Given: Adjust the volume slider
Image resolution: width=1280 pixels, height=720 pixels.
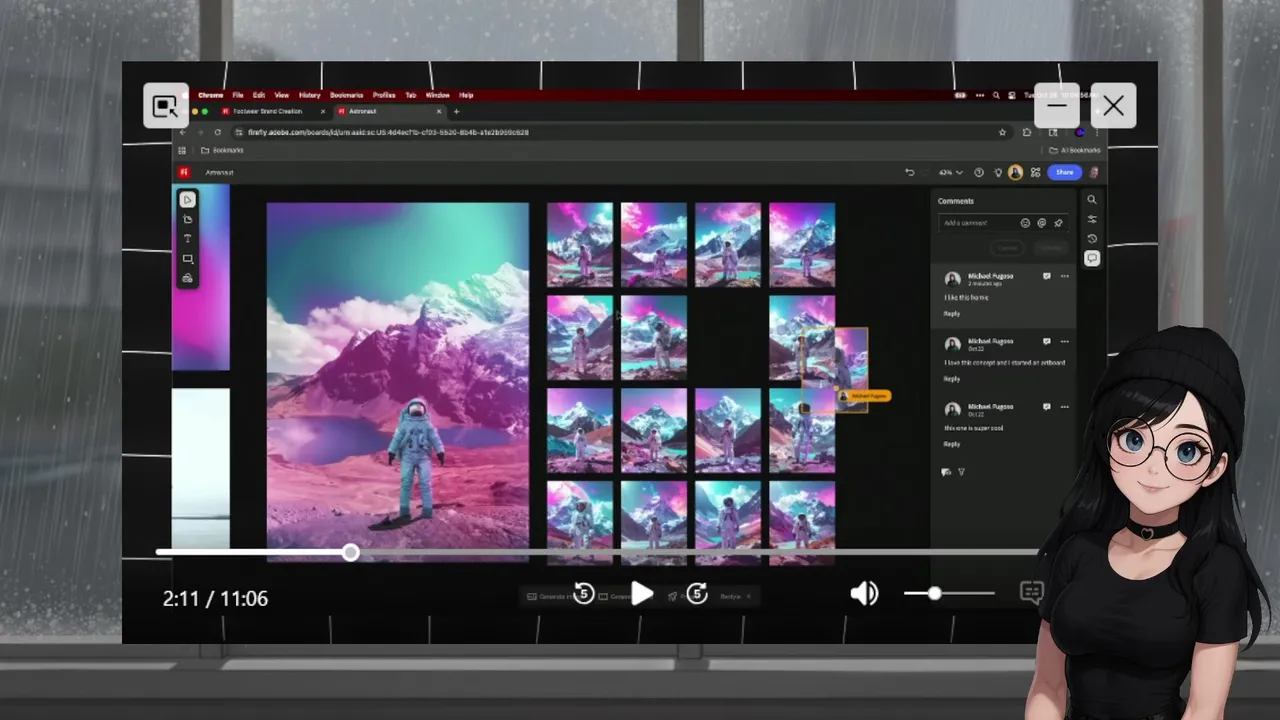Looking at the screenshot, I should pos(949,593).
